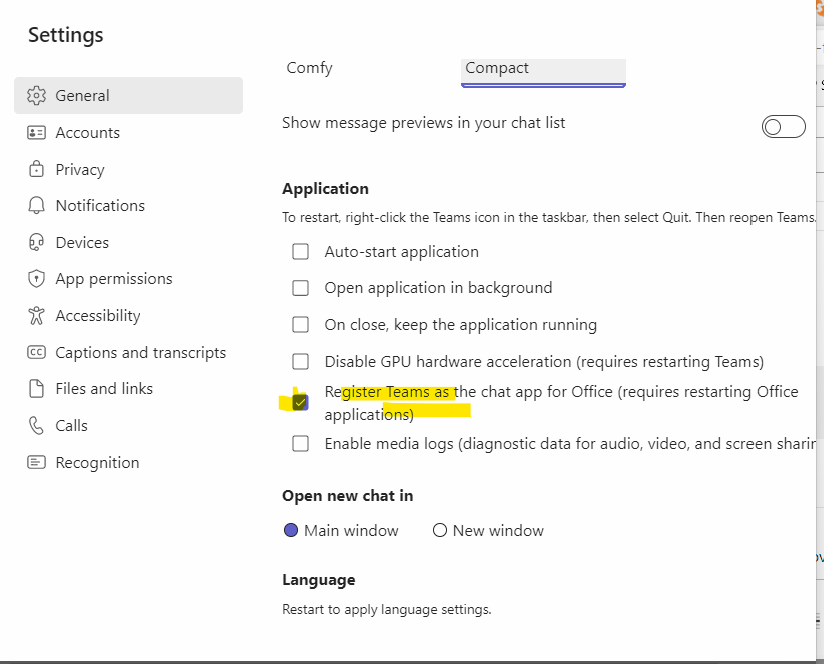The height and width of the screenshot is (664, 824).
Task: Choose Main window for new chats
Action: tap(291, 530)
